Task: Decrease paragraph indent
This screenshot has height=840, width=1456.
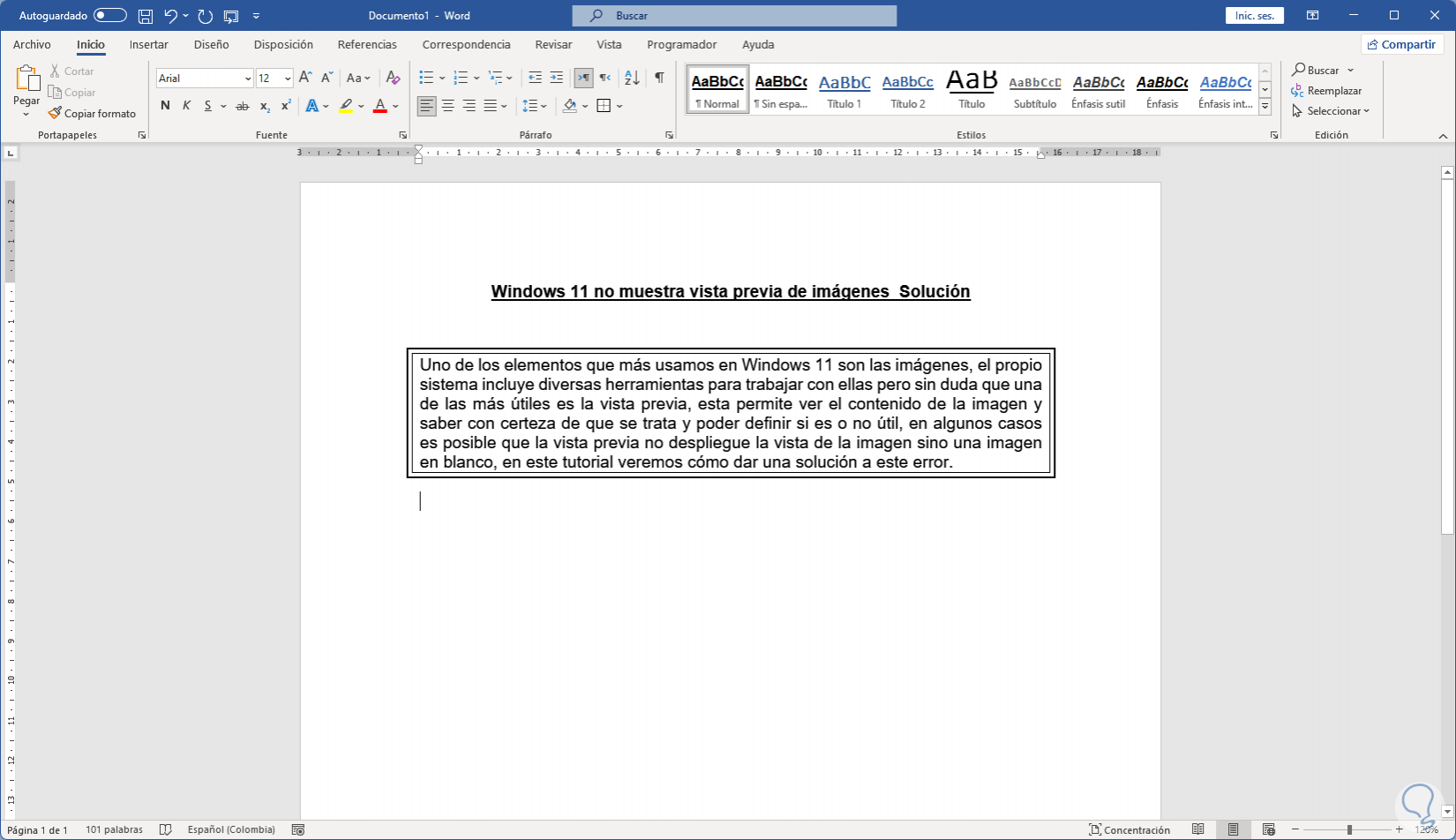Action: pos(535,78)
